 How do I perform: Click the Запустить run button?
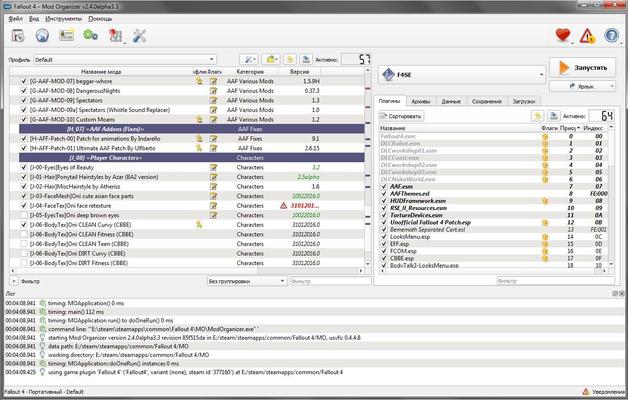click(x=582, y=68)
